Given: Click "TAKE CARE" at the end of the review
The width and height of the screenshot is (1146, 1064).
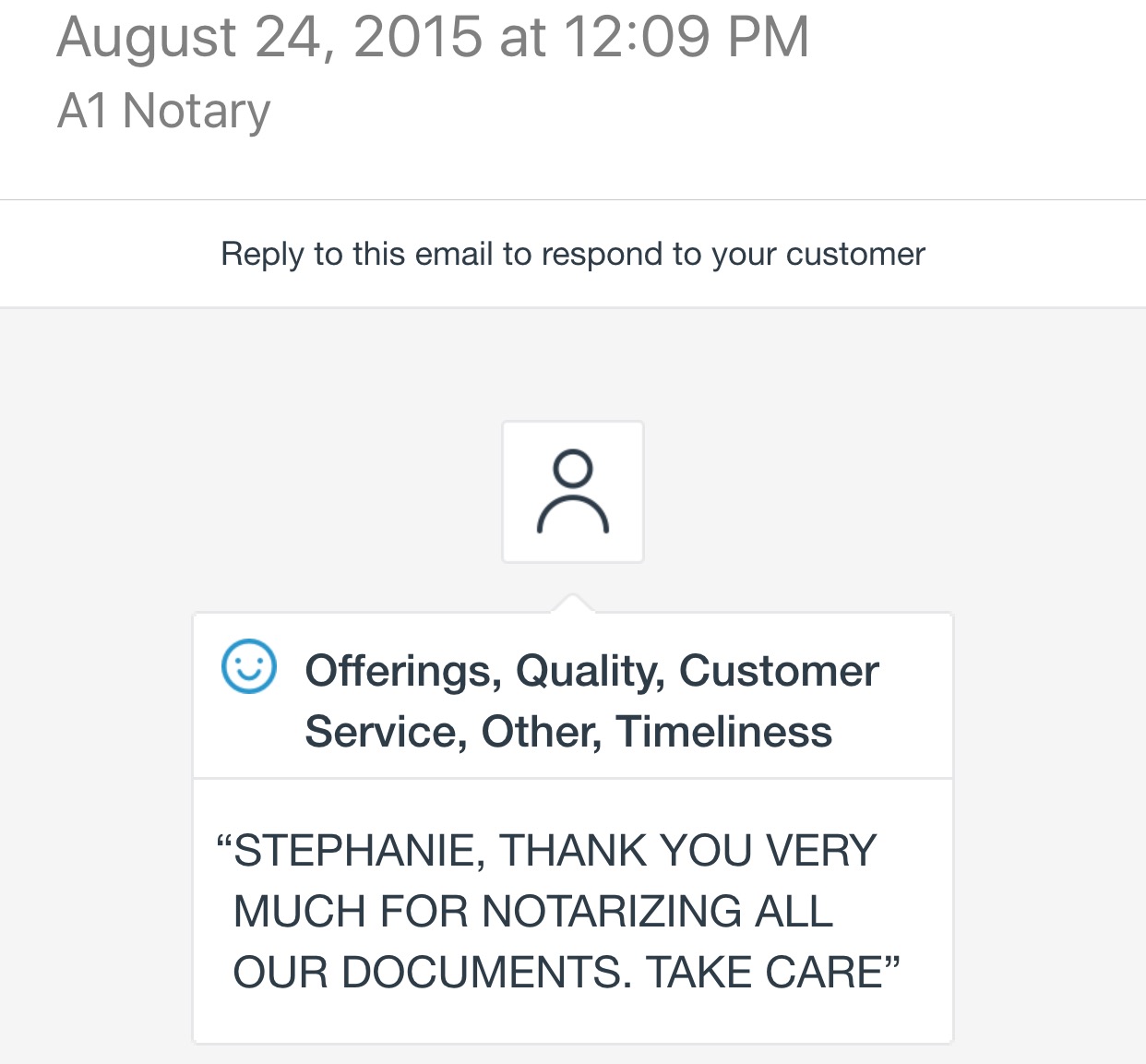Looking at the screenshot, I should (764, 973).
